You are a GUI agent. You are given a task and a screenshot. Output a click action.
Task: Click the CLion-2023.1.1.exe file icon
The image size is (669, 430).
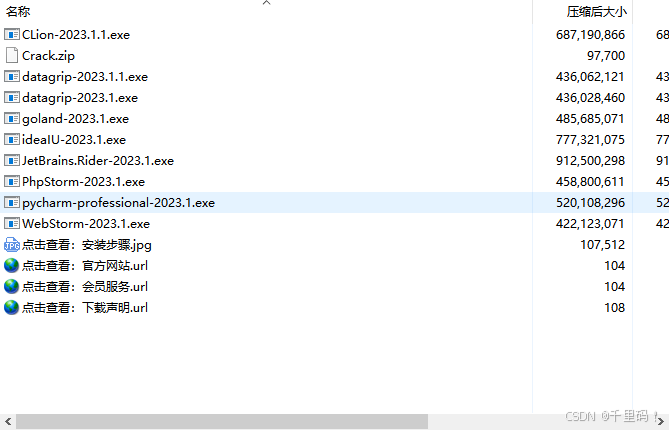coord(12,34)
